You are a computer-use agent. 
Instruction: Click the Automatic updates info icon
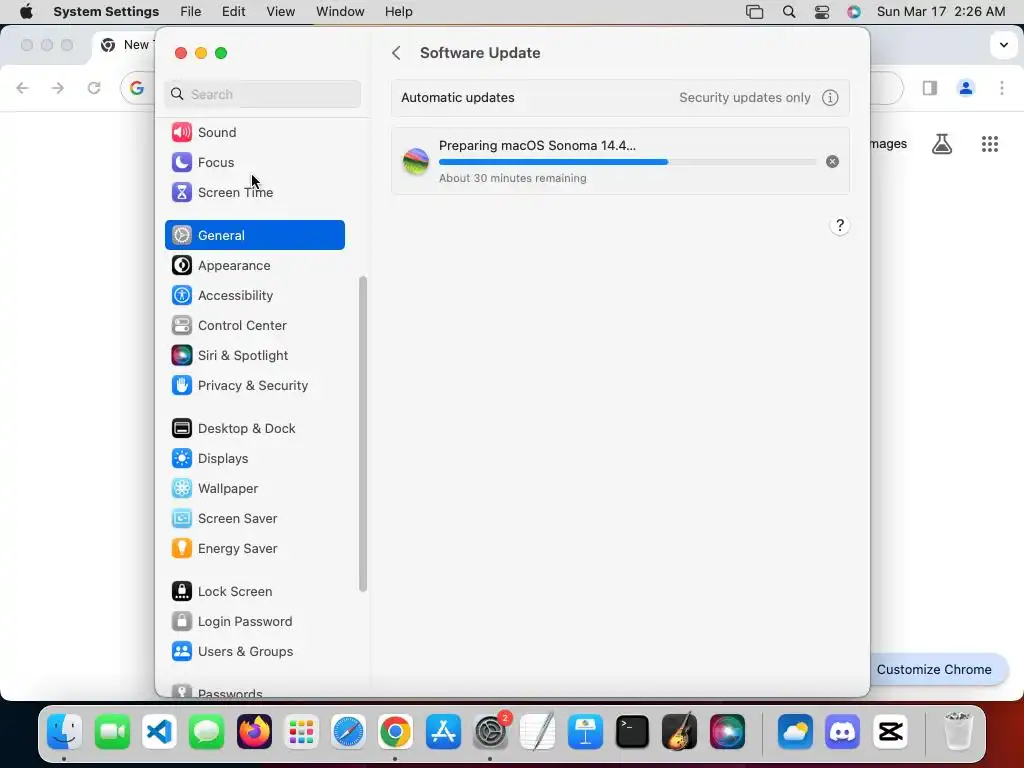click(830, 98)
